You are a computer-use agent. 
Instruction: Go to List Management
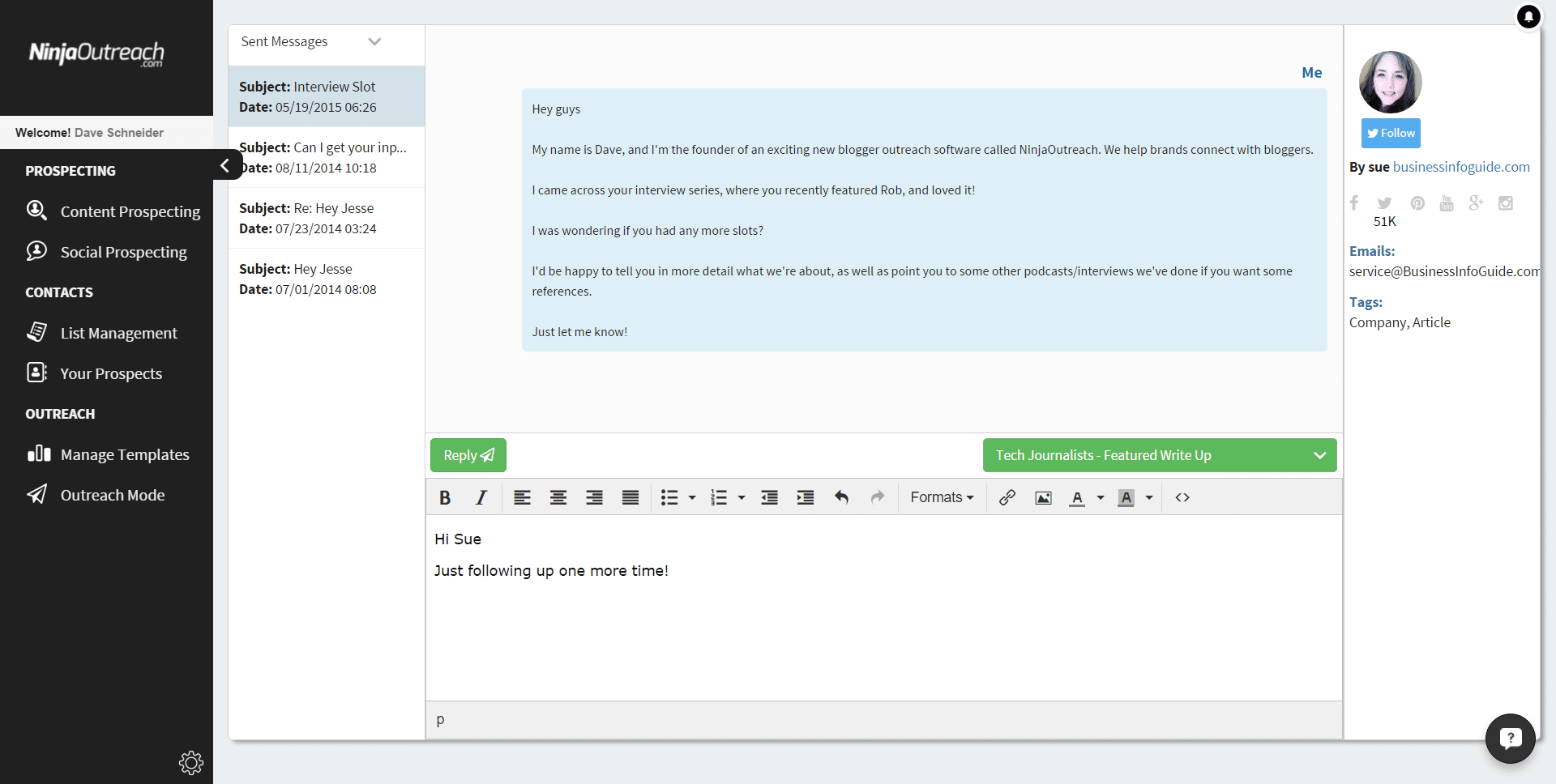pos(119,333)
